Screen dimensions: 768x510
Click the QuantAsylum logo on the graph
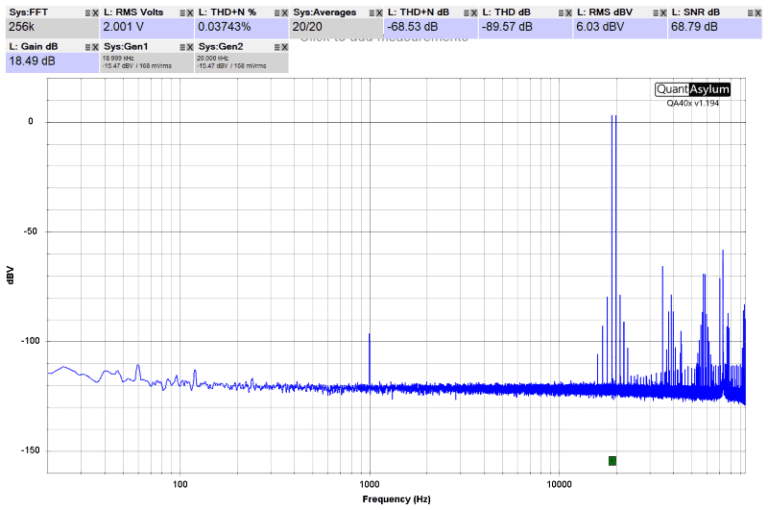tap(693, 90)
